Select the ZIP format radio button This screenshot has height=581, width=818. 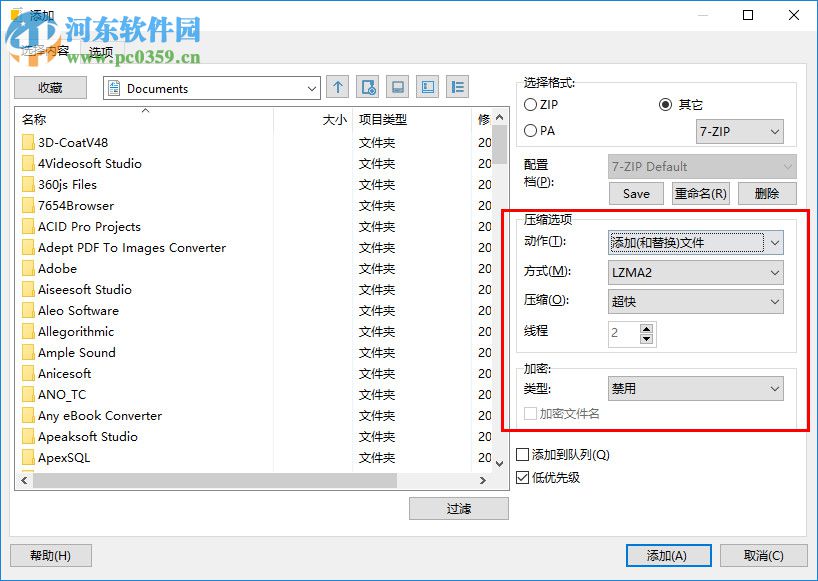click(530, 105)
